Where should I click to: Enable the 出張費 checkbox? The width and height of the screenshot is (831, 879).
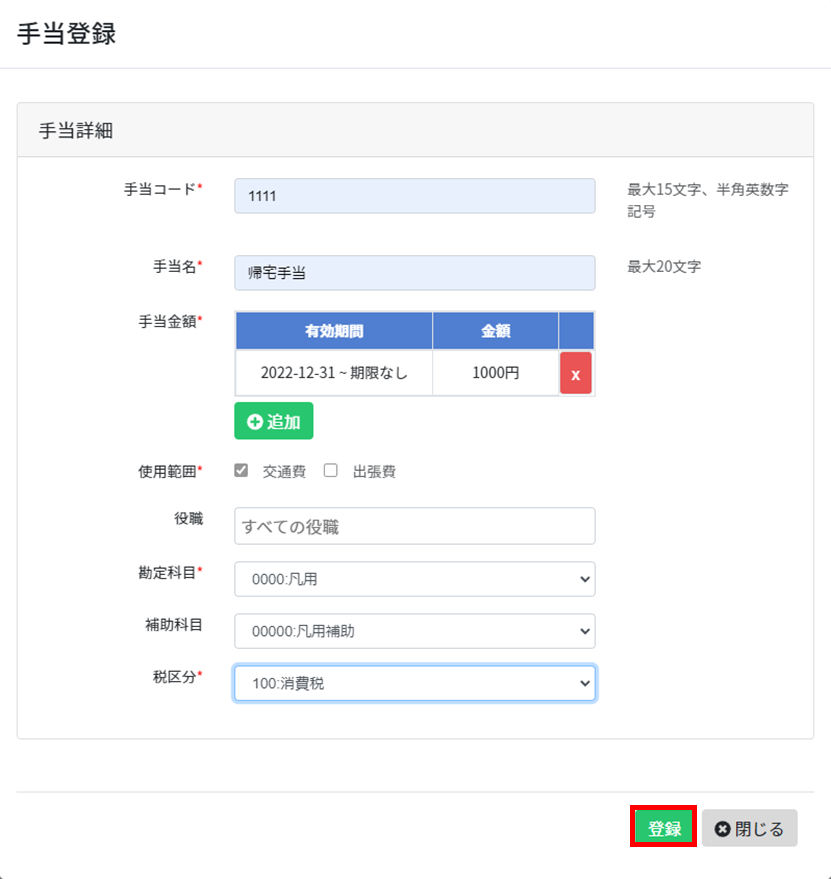coord(331,470)
